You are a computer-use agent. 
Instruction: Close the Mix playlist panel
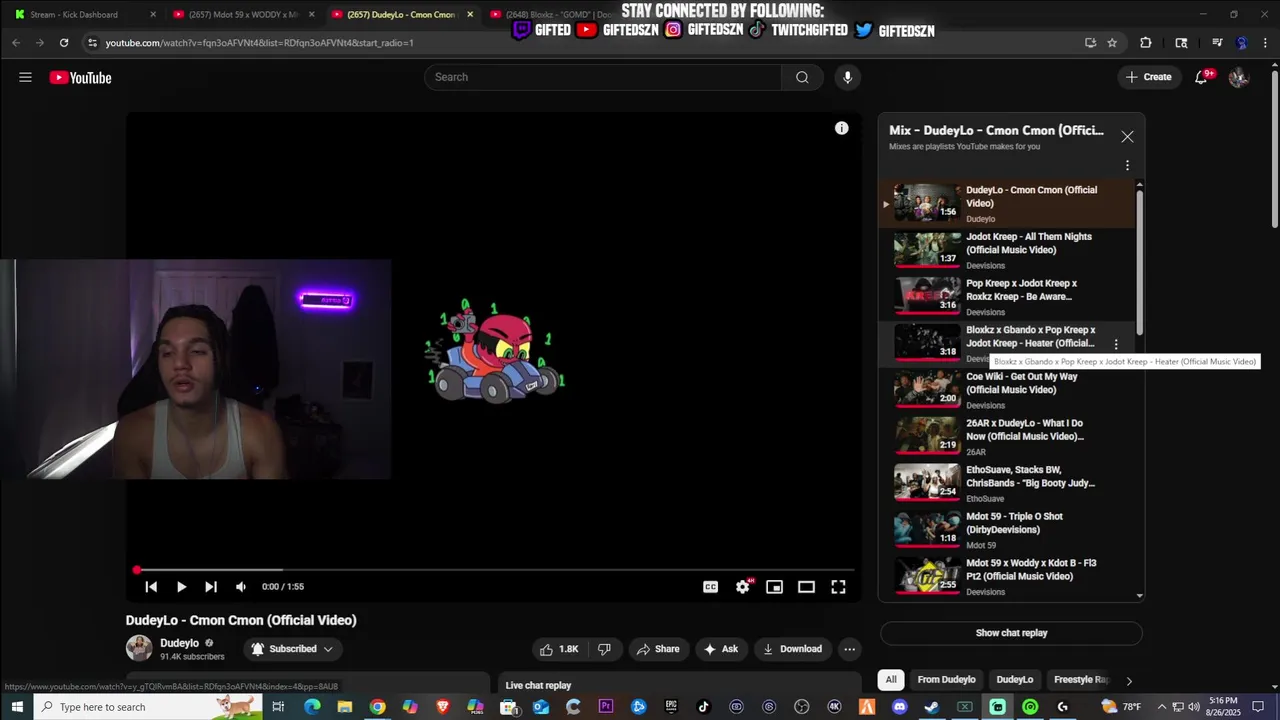[x=1127, y=137]
